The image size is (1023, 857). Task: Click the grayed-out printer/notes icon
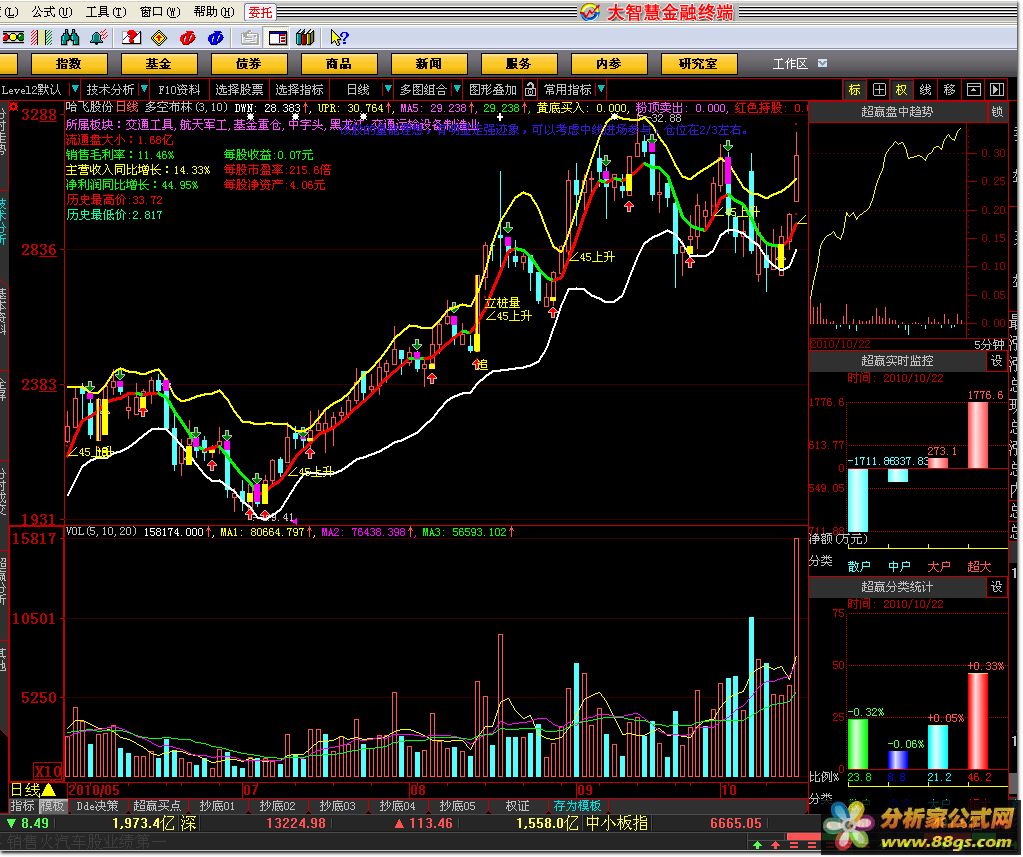point(249,38)
